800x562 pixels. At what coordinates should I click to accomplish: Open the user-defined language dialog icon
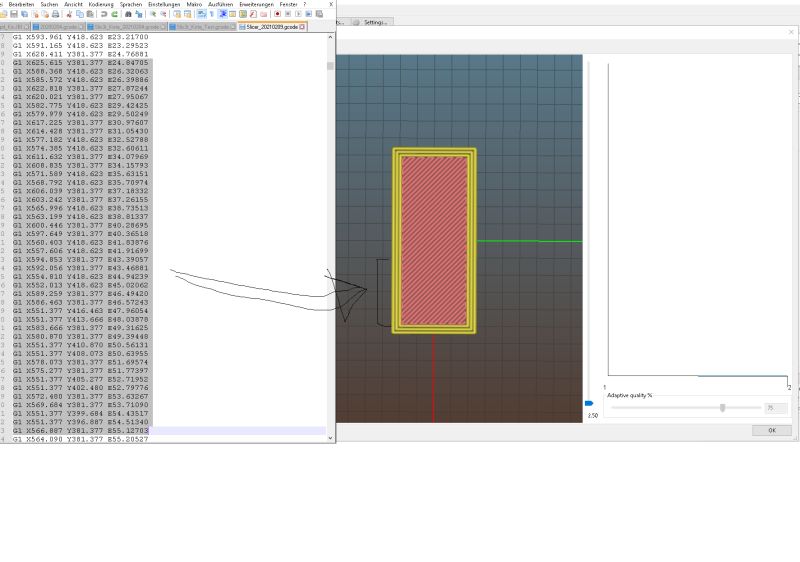click(x=232, y=14)
